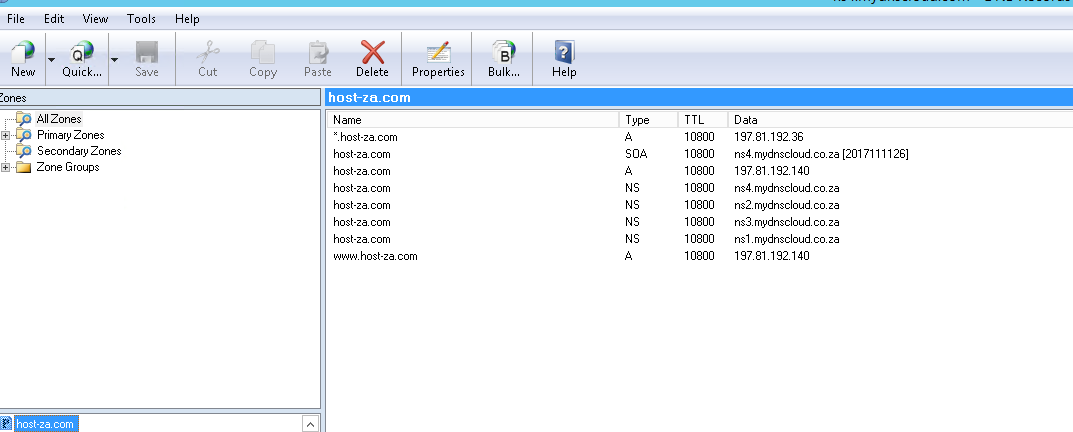
Task: Open the File menu
Action: tap(16, 18)
